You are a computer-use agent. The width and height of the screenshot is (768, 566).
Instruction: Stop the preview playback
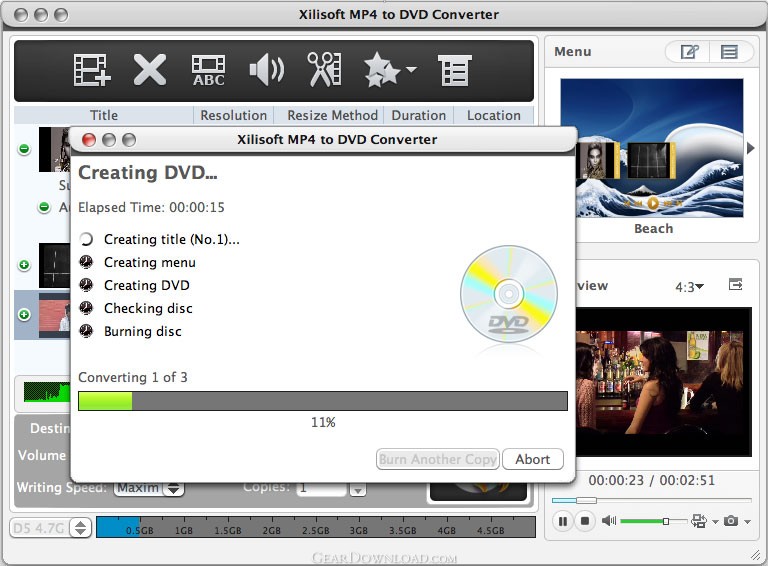pos(584,521)
